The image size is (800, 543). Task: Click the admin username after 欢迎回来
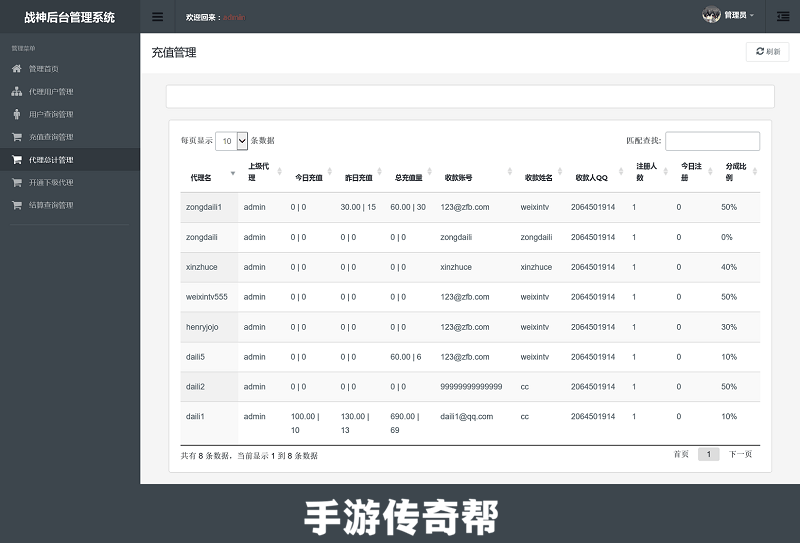coord(234,17)
